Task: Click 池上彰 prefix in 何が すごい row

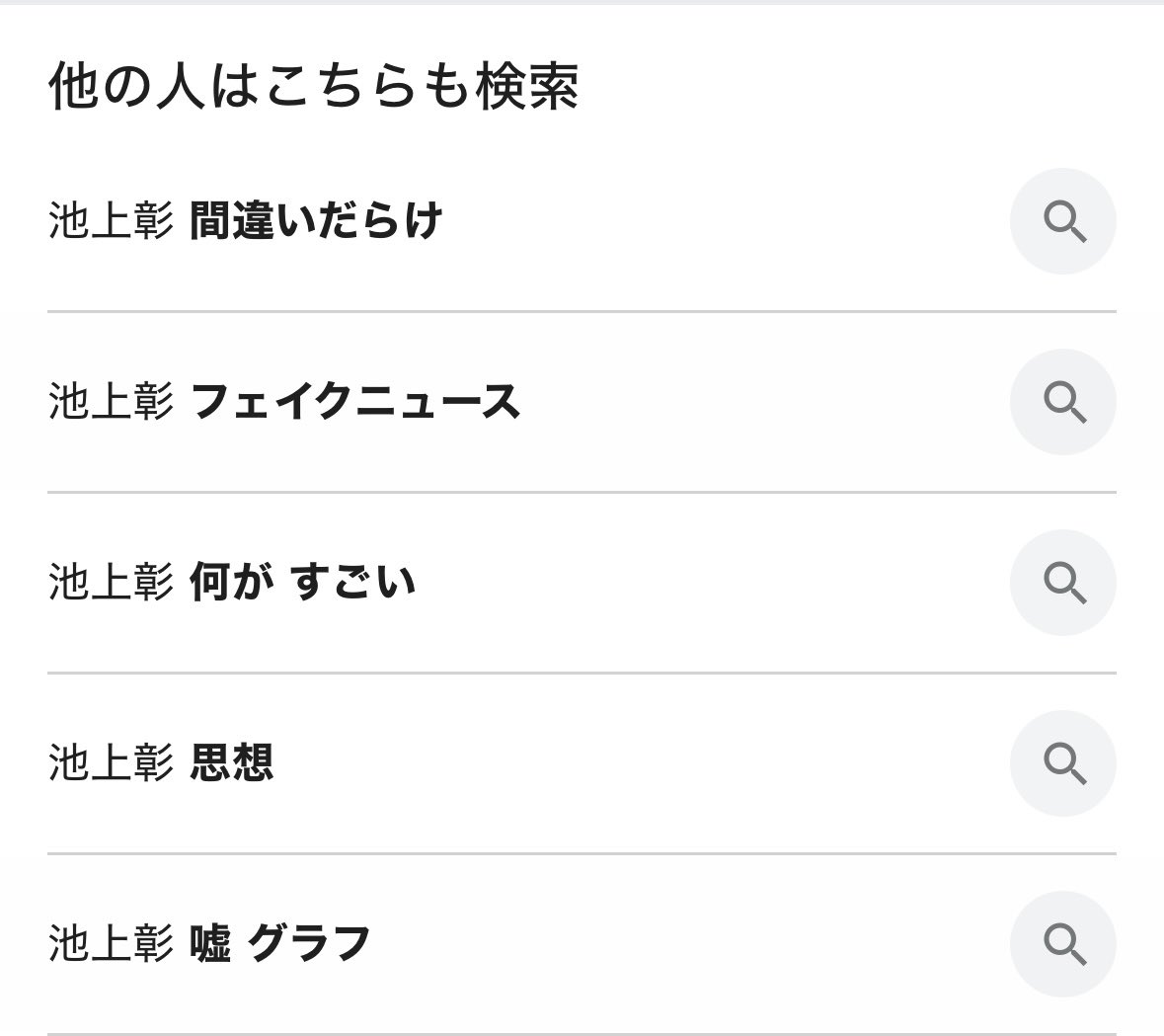Action: pyautogui.click(x=111, y=583)
